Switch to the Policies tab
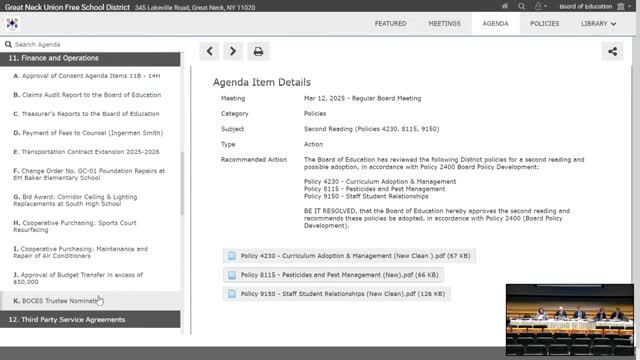The image size is (640, 360). coord(544,24)
